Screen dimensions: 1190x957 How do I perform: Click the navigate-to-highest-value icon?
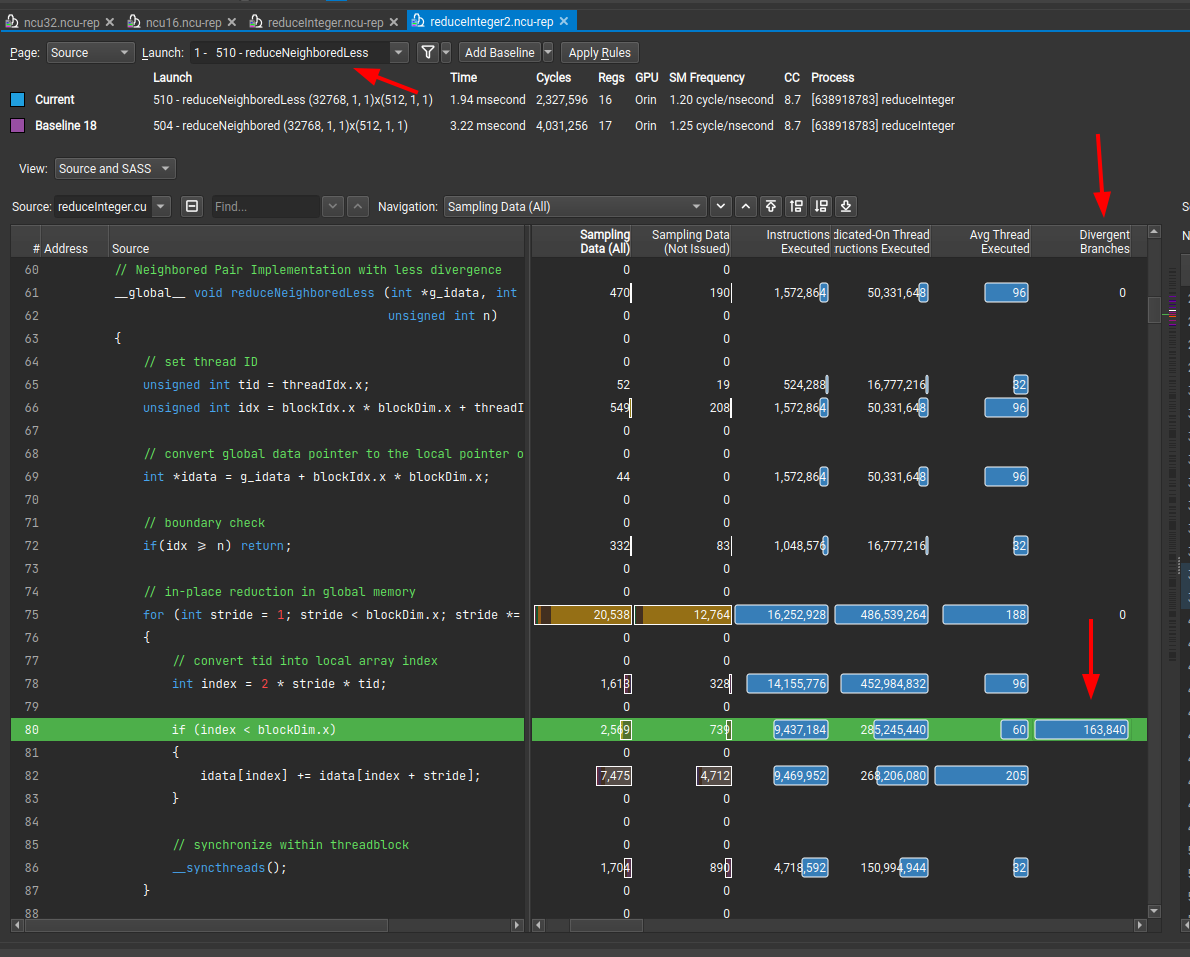coord(771,207)
